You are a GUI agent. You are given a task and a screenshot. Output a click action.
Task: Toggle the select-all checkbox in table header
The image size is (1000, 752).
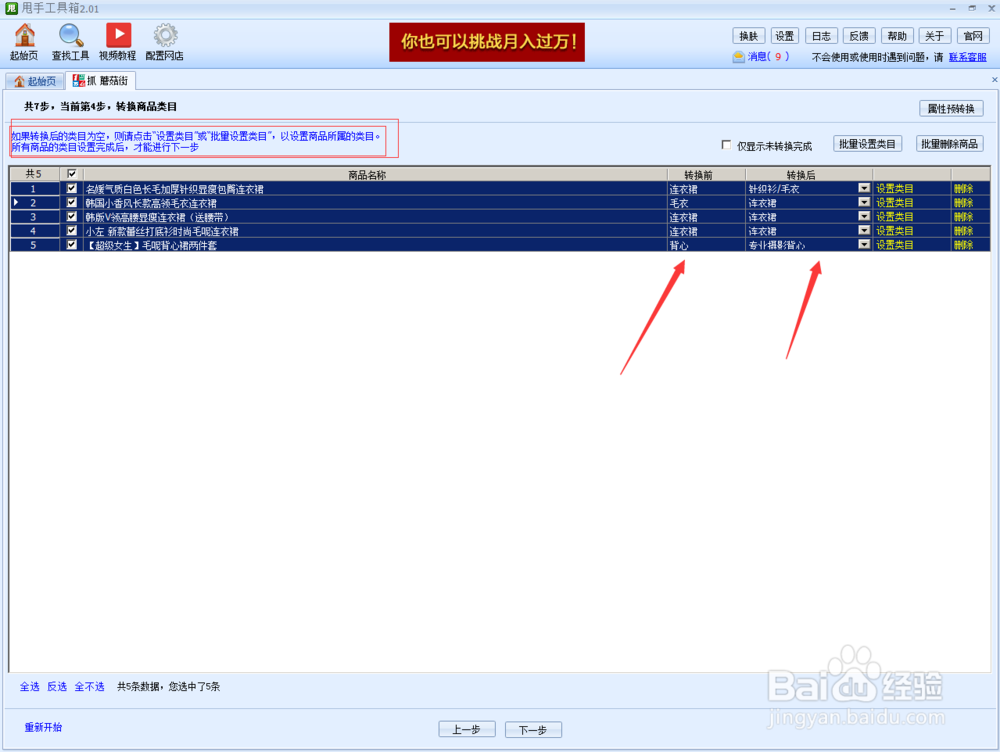pos(71,173)
